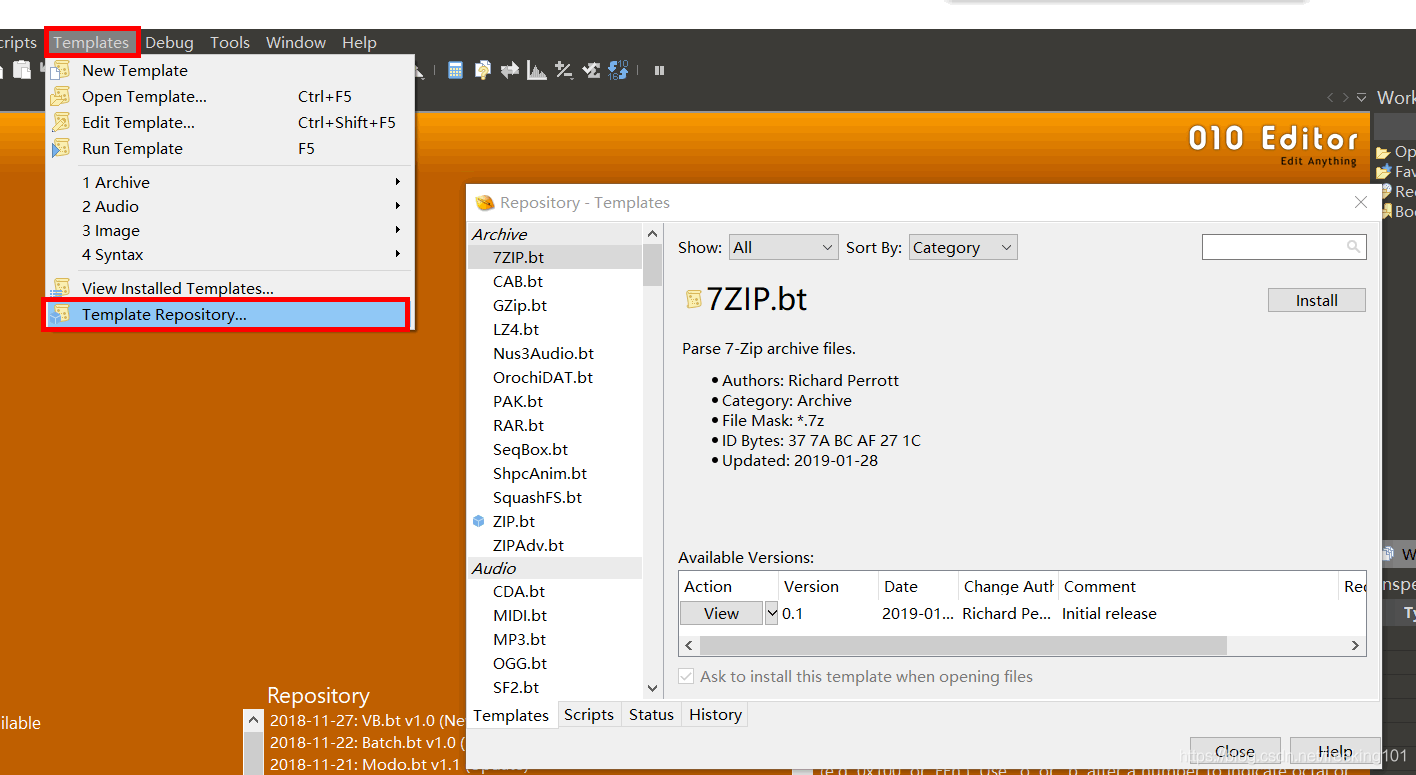Open the Histogram tool icon
Viewport: 1416px width, 775px height.
[537, 70]
